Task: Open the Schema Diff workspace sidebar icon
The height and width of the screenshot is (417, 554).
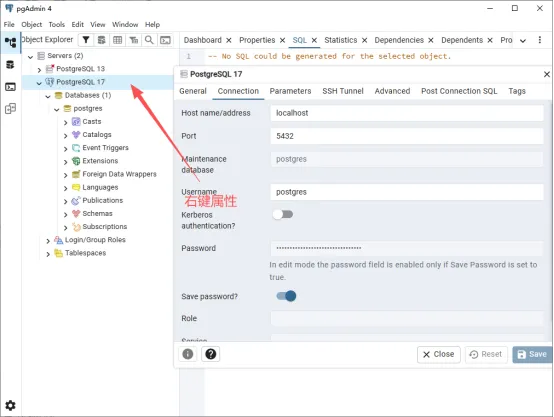Action: pyautogui.click(x=11, y=108)
